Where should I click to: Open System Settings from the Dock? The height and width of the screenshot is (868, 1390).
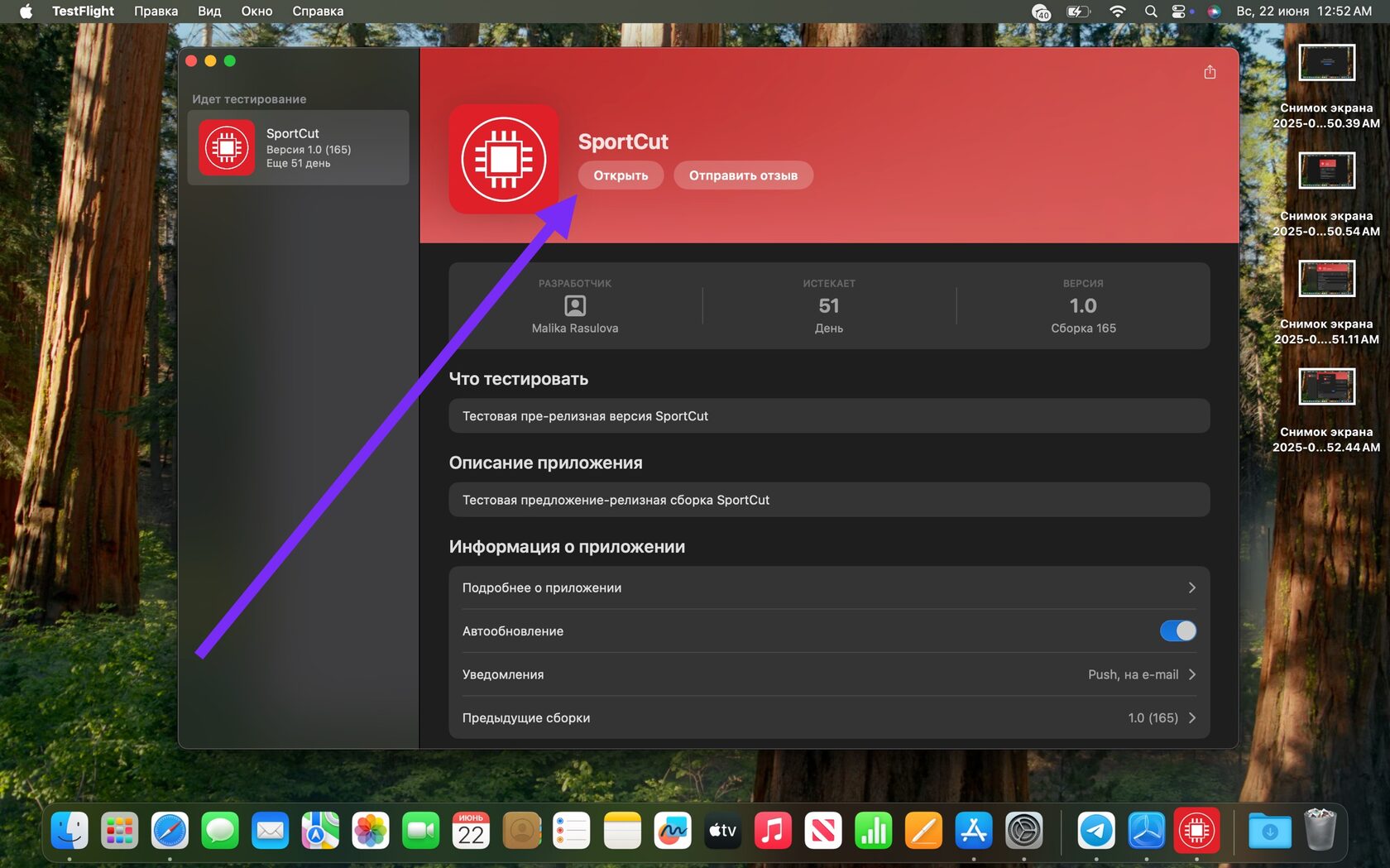(1023, 830)
